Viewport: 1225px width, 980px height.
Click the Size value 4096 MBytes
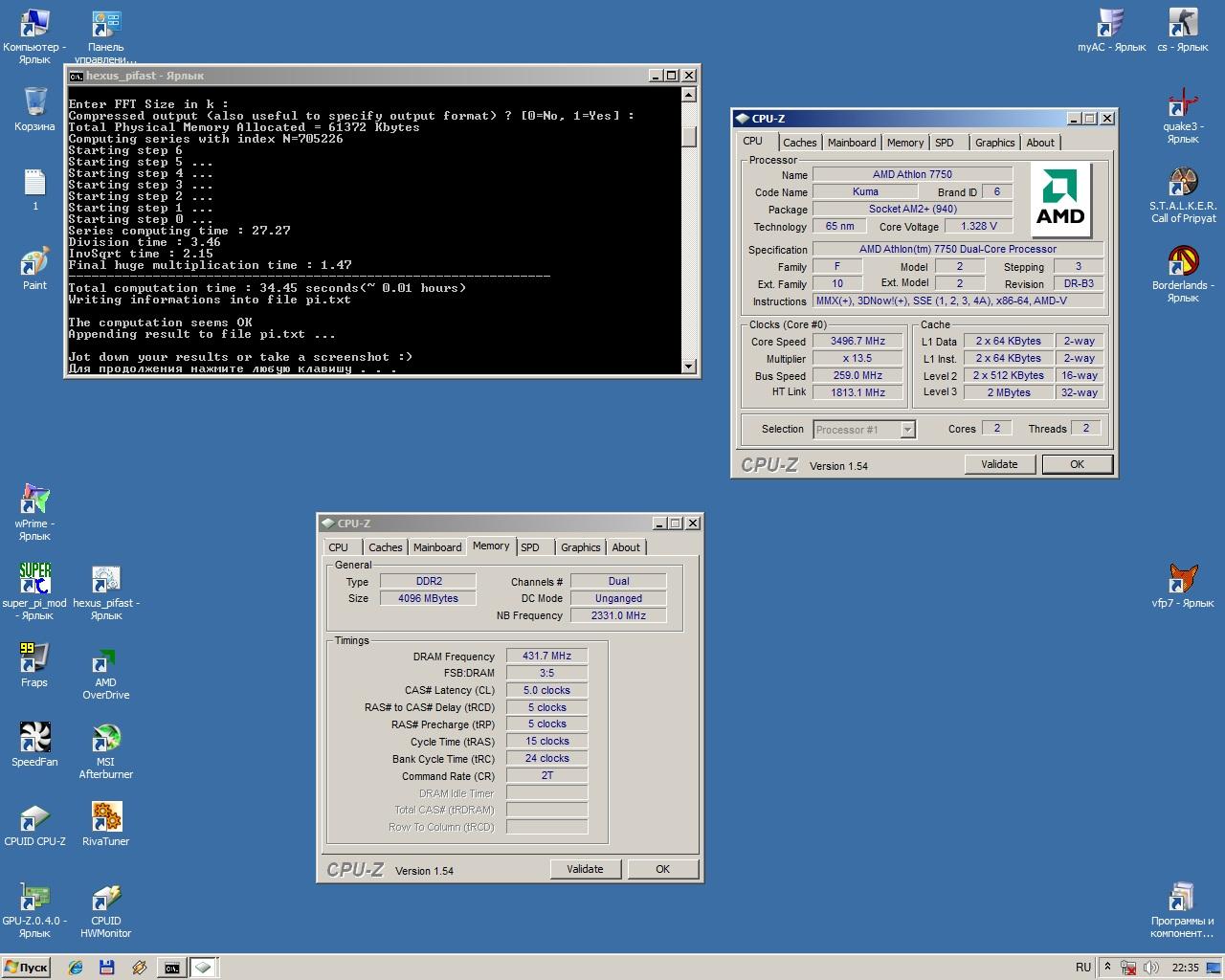[428, 598]
